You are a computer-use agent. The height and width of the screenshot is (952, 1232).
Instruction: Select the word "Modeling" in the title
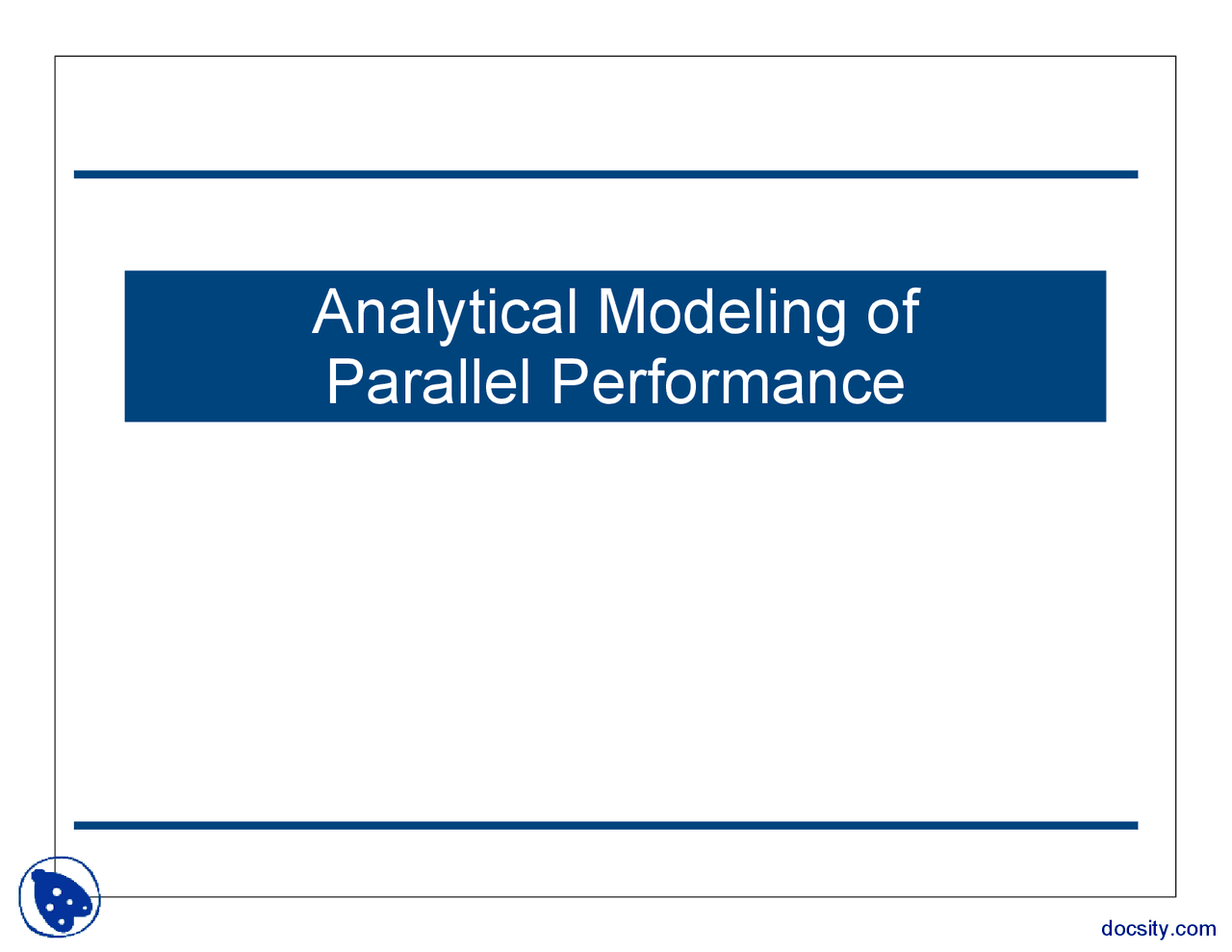coord(722,313)
